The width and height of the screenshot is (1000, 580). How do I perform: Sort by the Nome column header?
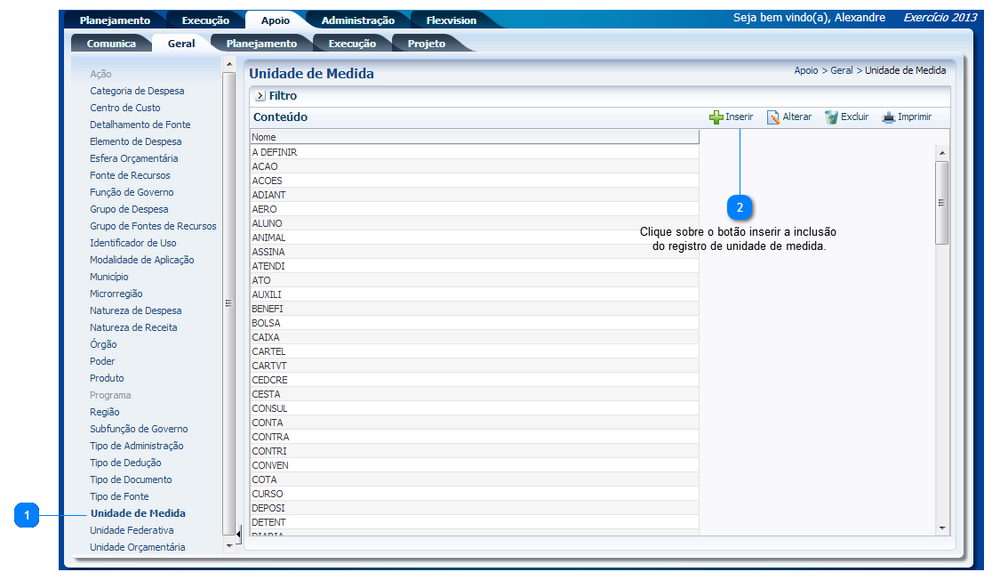[264, 137]
